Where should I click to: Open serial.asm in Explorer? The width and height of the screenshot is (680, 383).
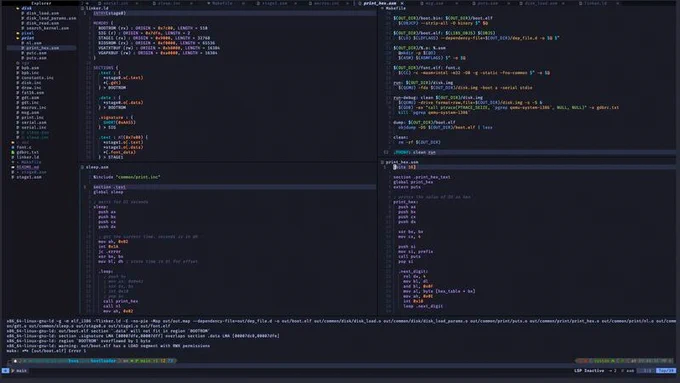(34, 123)
